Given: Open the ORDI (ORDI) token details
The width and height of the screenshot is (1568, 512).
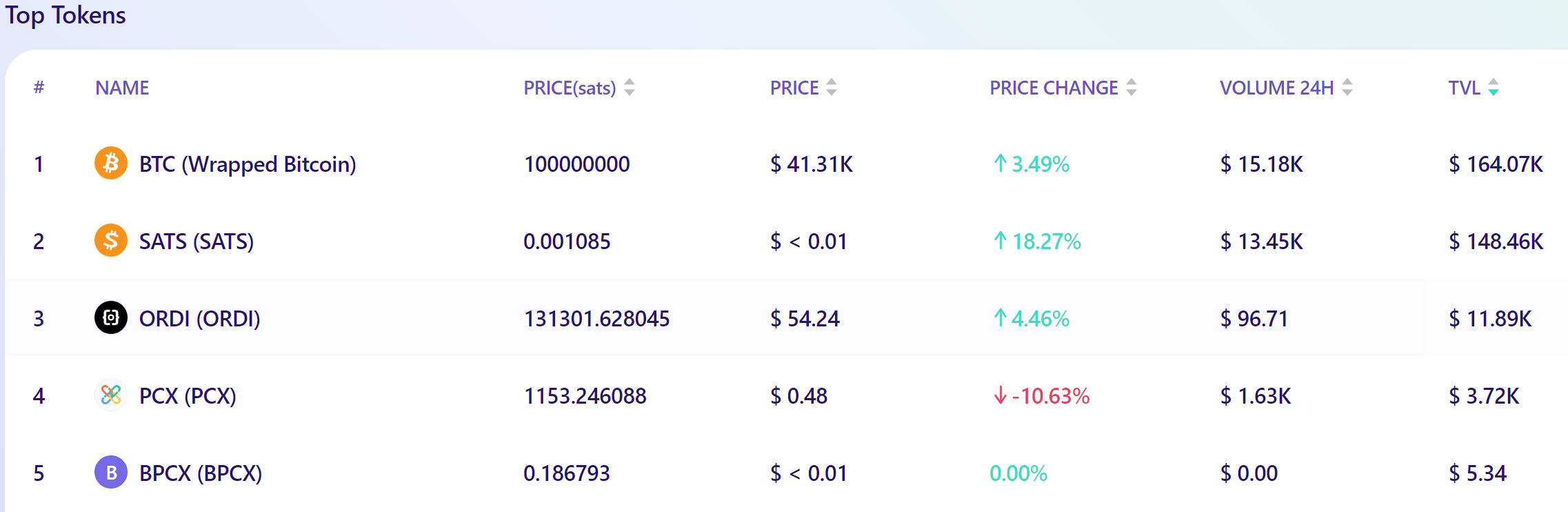Looking at the screenshot, I should tap(199, 319).
